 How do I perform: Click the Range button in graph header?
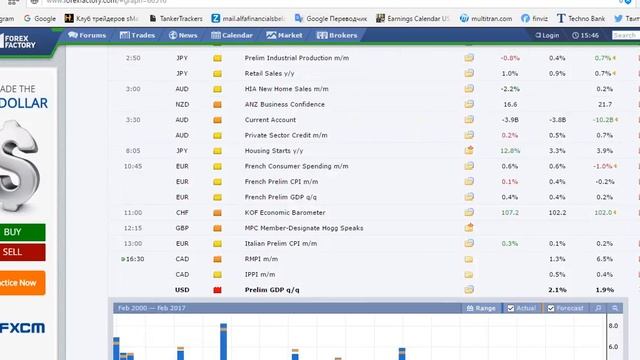[x=481, y=308]
